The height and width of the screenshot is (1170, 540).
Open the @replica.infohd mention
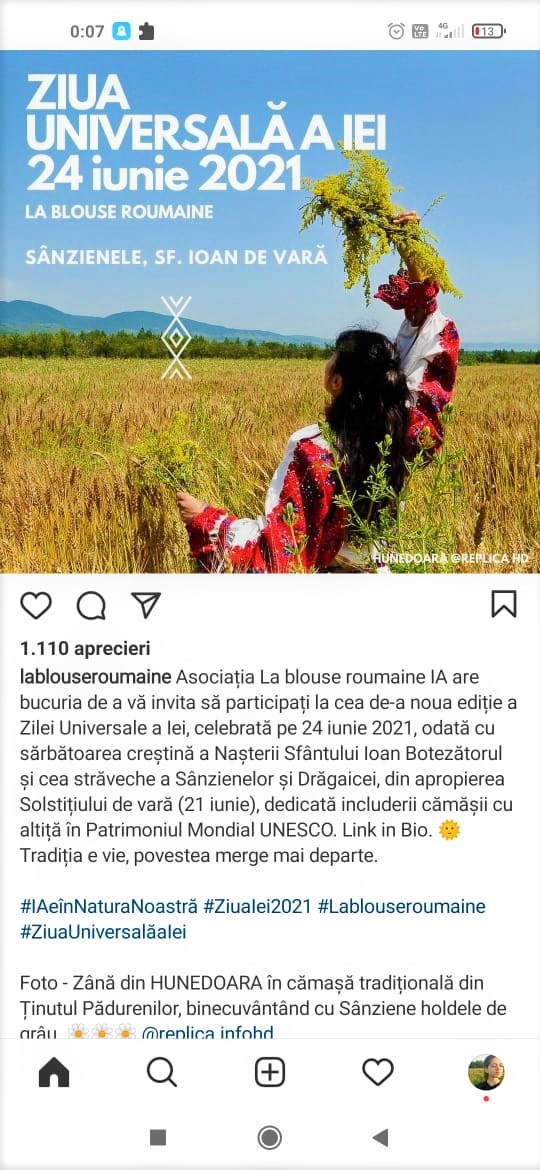(207, 1033)
